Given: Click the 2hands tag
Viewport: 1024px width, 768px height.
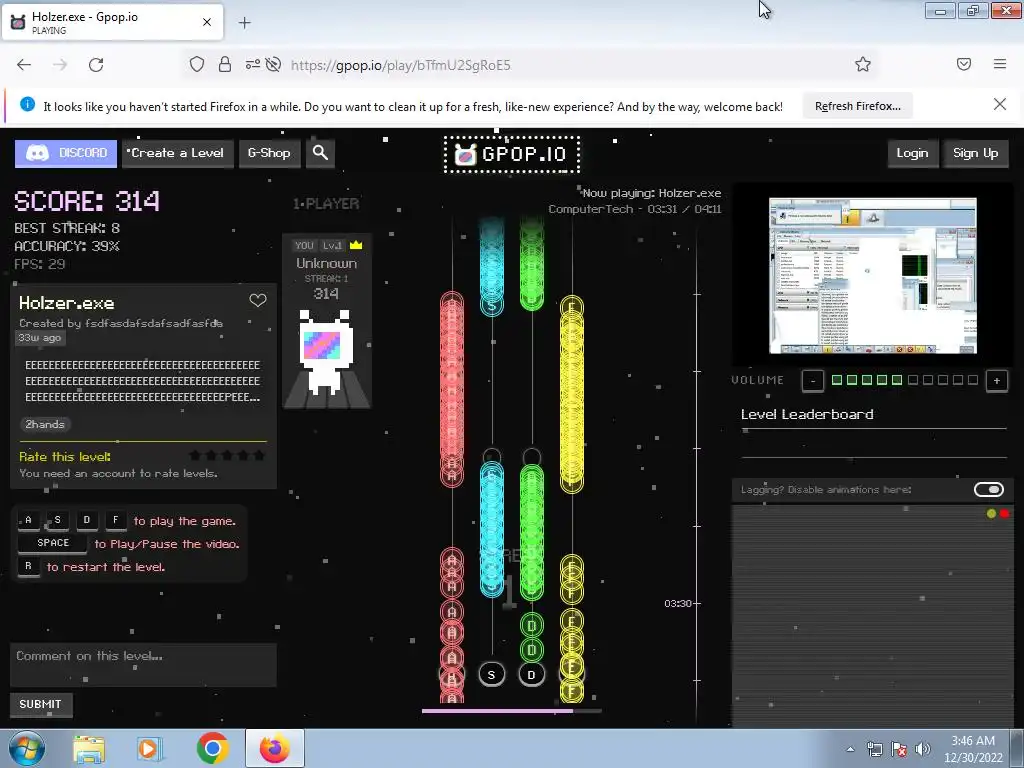Looking at the screenshot, I should point(45,424).
